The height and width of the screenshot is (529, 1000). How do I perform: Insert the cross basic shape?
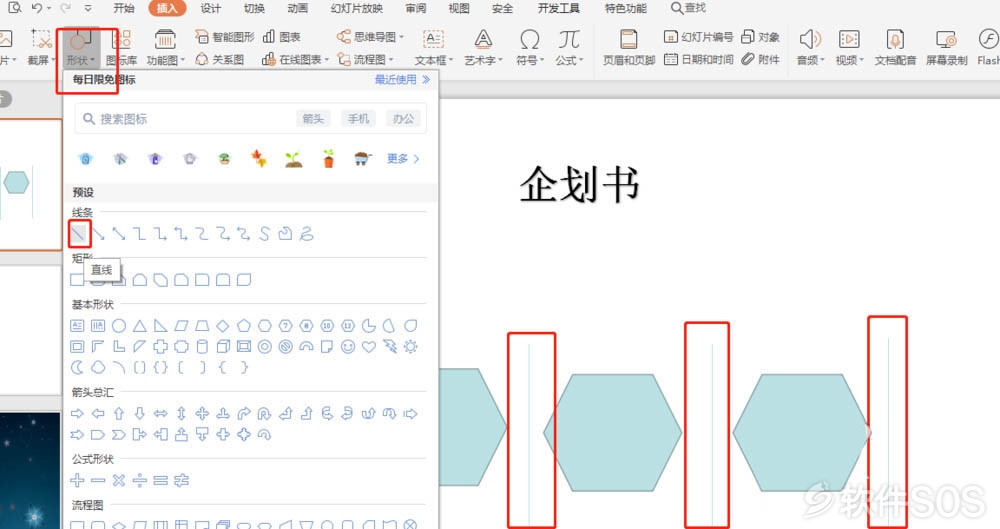161,346
